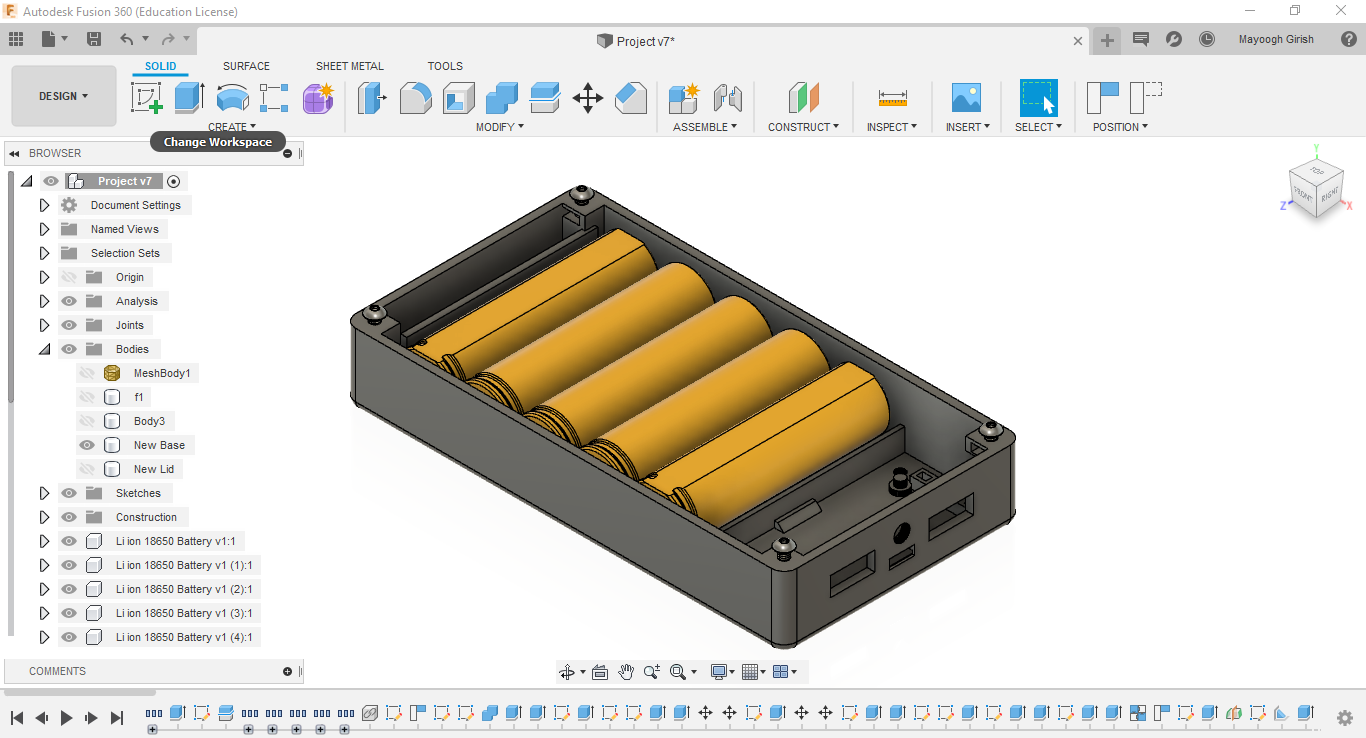Click Capture Position icon
The width and height of the screenshot is (1366, 738).
click(1103, 98)
